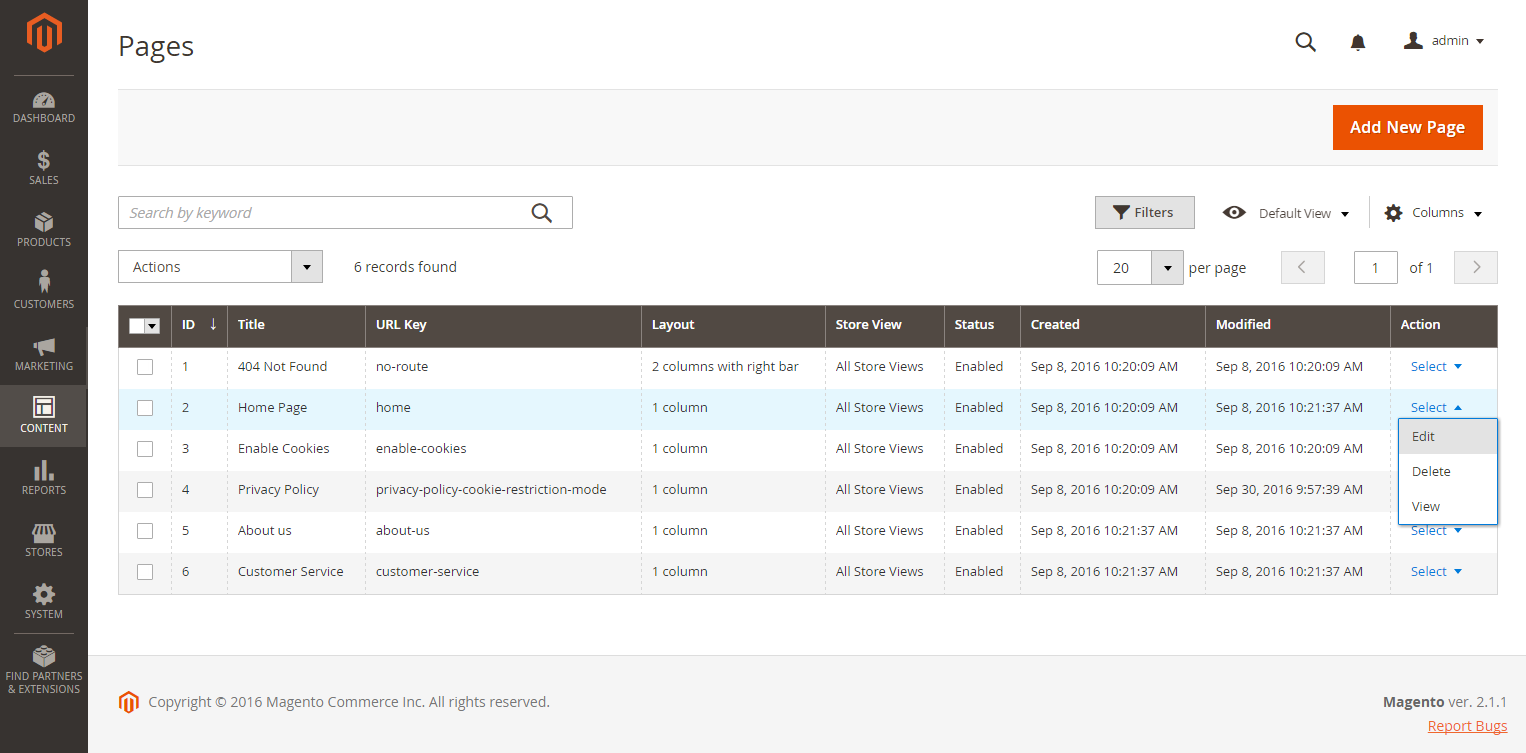1526x753 pixels.
Task: Open the admin account dropdown
Action: coord(1444,41)
